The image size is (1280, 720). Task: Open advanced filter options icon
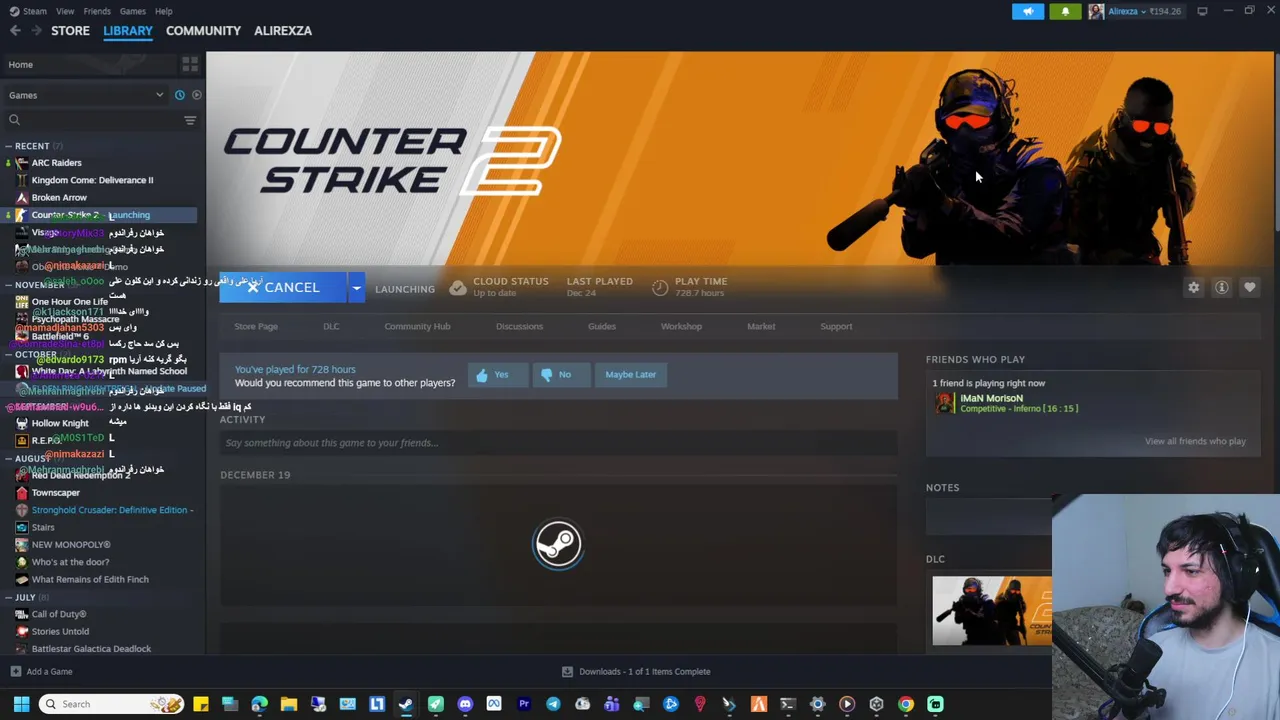190,120
